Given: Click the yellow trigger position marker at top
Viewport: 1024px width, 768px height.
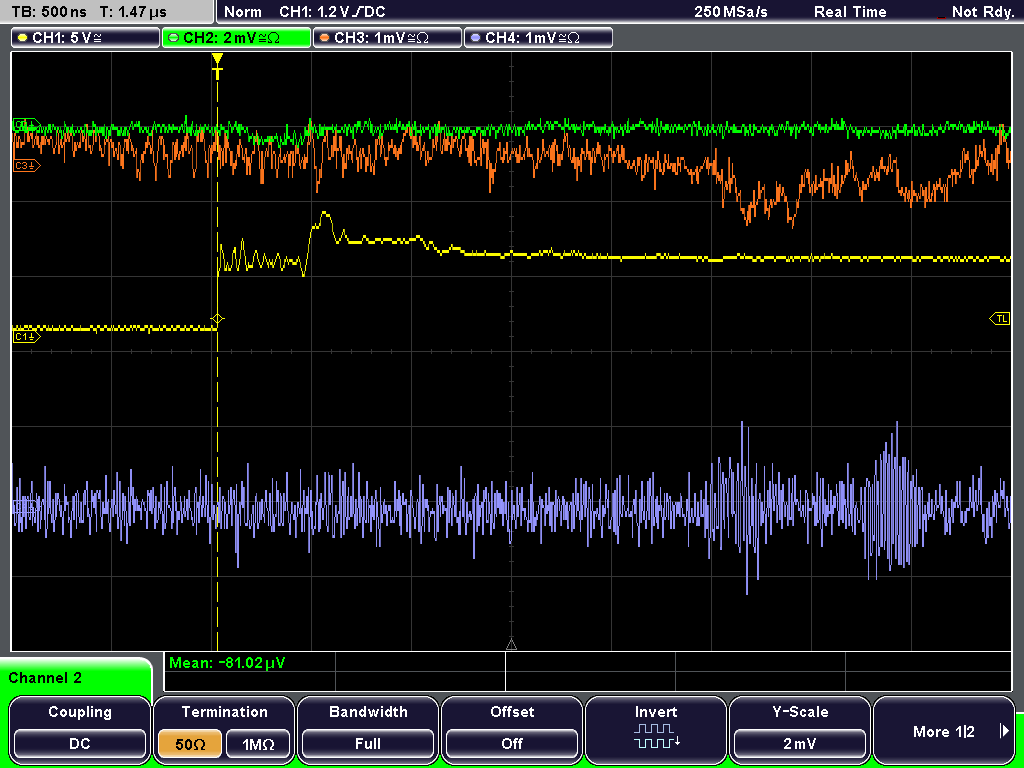Looking at the screenshot, I should click(217, 65).
